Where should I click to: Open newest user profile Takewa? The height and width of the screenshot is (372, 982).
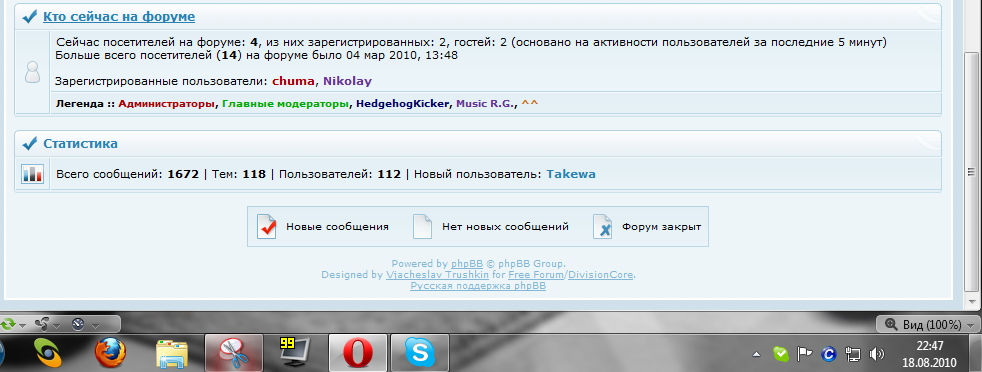[x=571, y=174]
